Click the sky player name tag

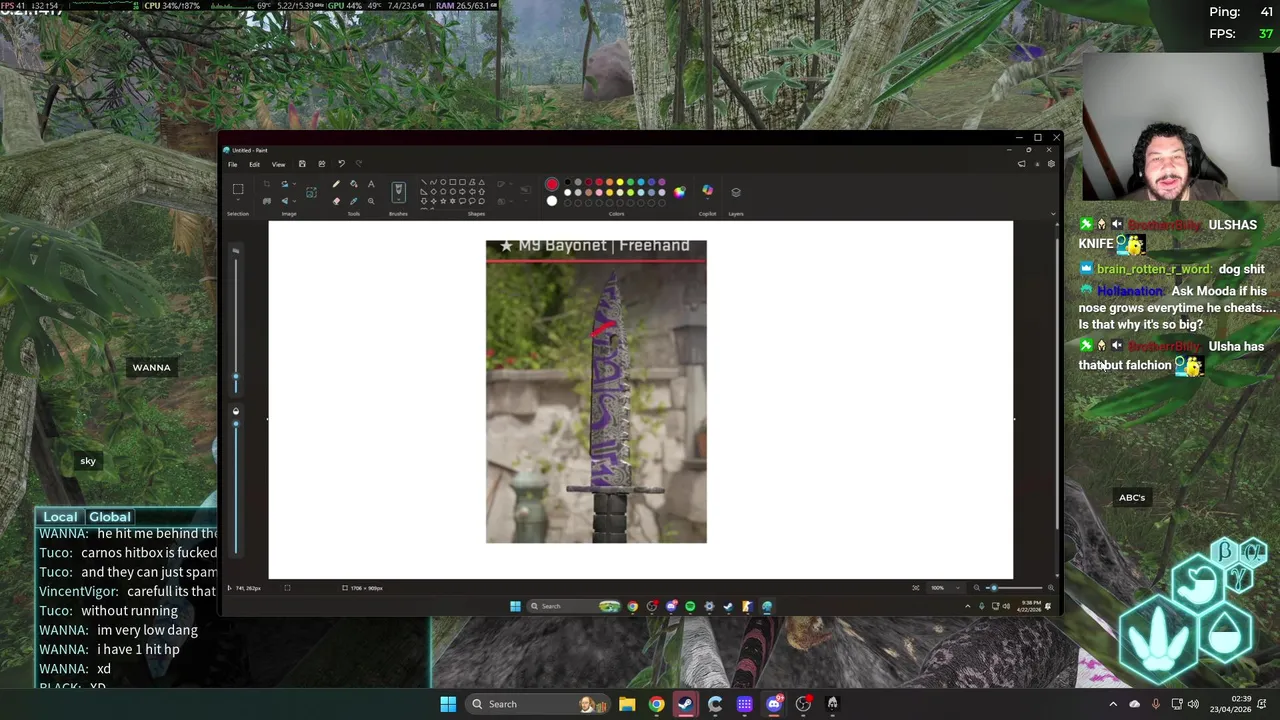click(x=88, y=461)
